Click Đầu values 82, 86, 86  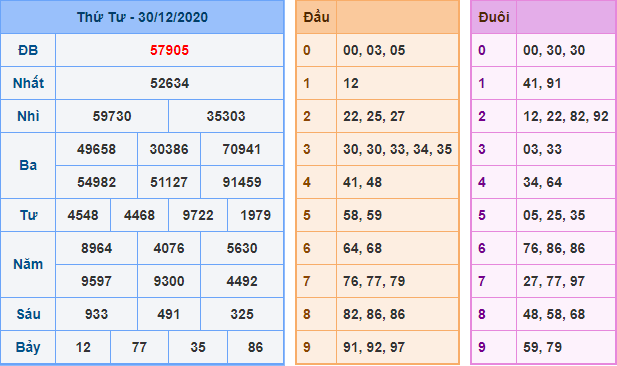(374, 314)
